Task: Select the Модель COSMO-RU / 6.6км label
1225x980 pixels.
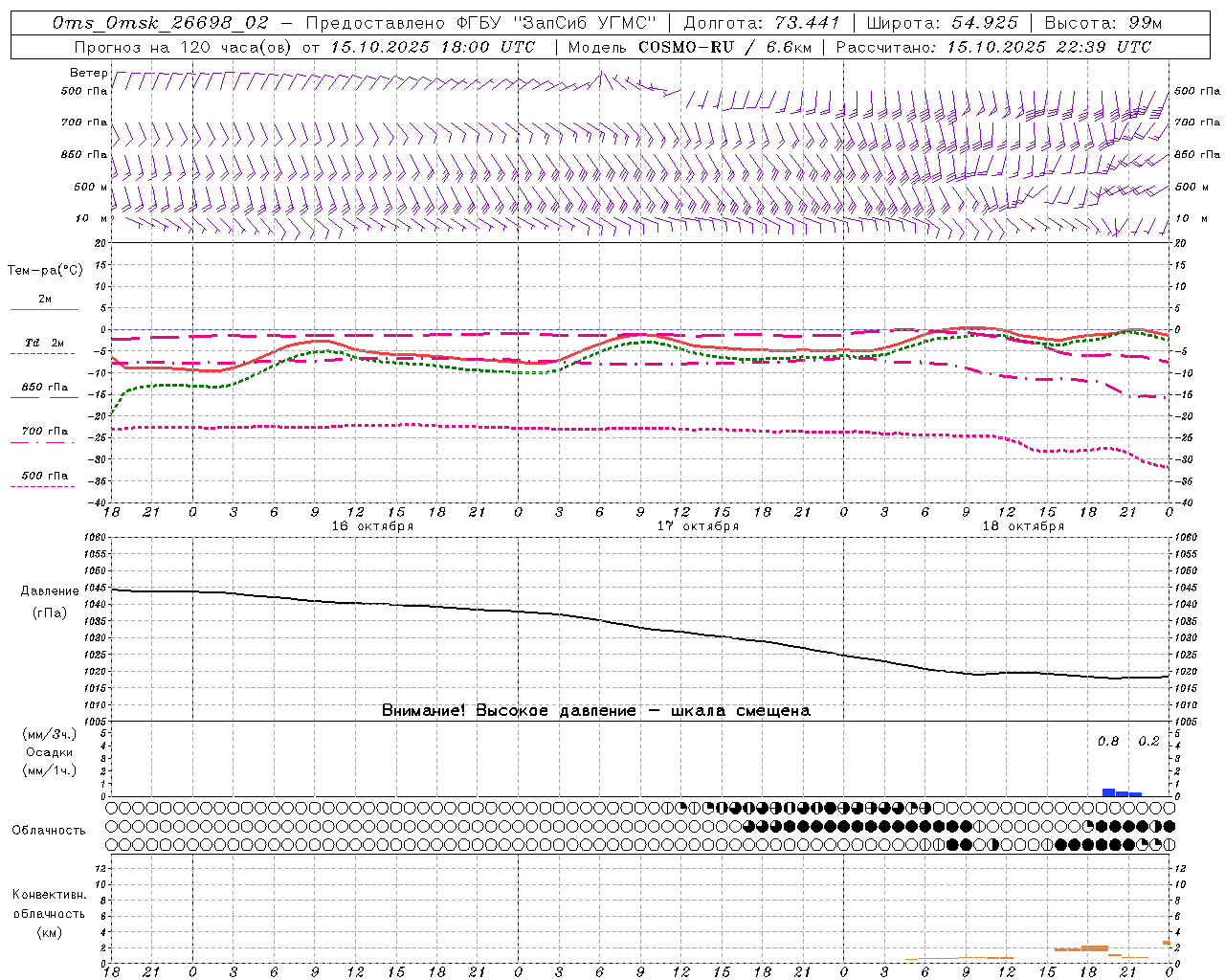Action: pyautogui.click(x=689, y=47)
